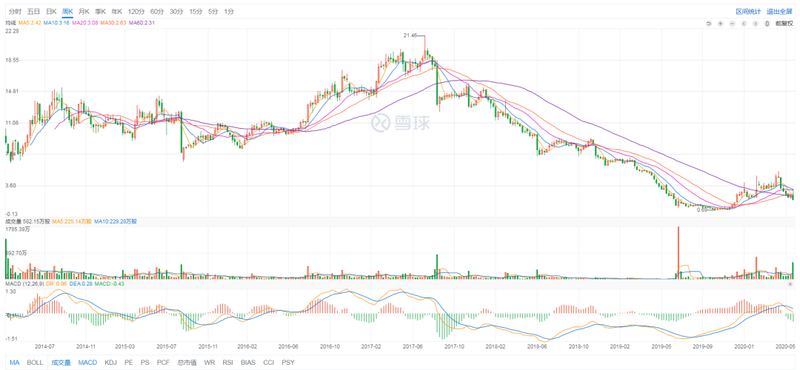Shift chart right with the right arrow icon
Image resolution: width=800 pixels, height=370 pixels.
(756, 23)
